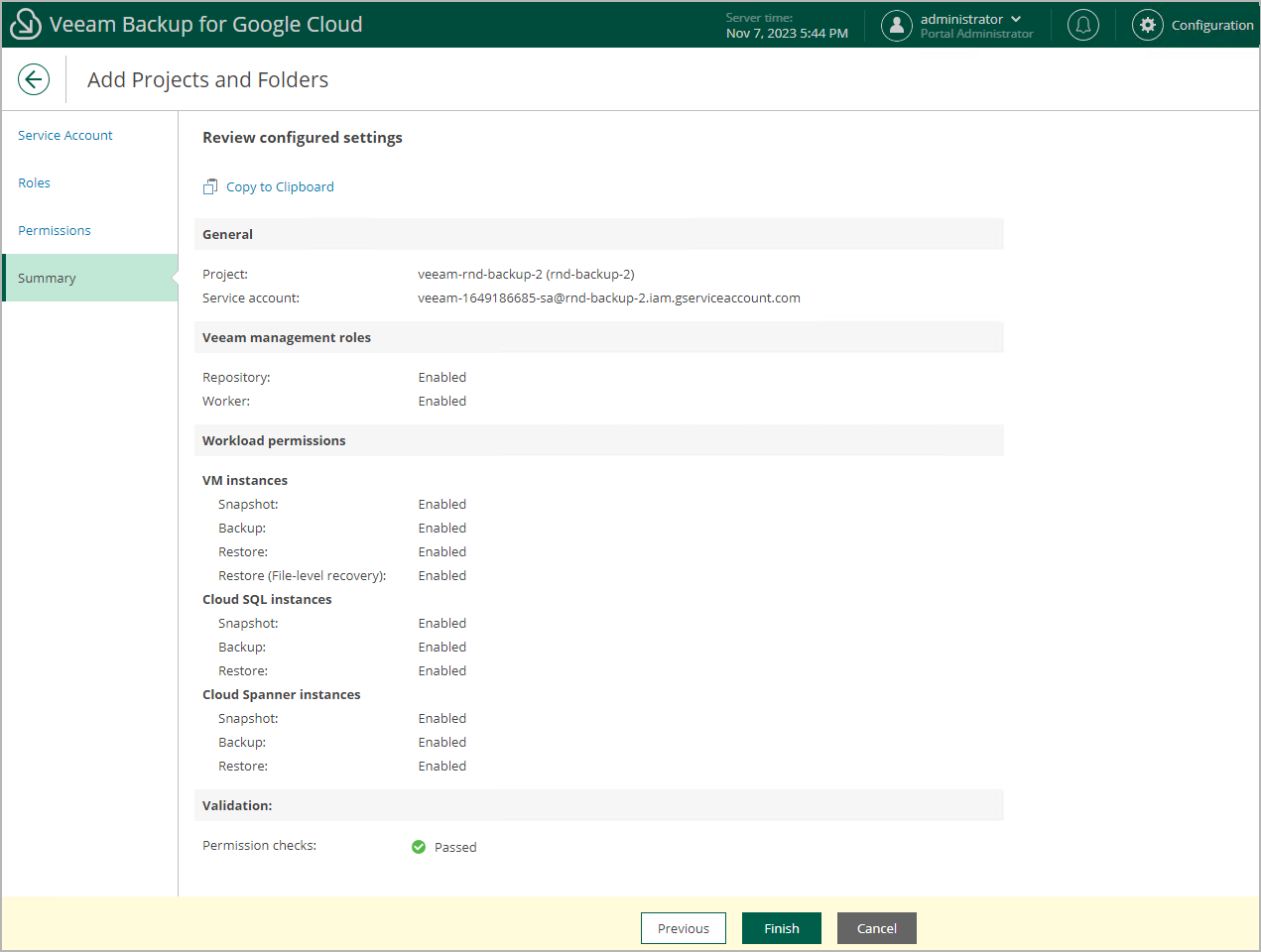Open the notifications bell icon

pos(1083,25)
